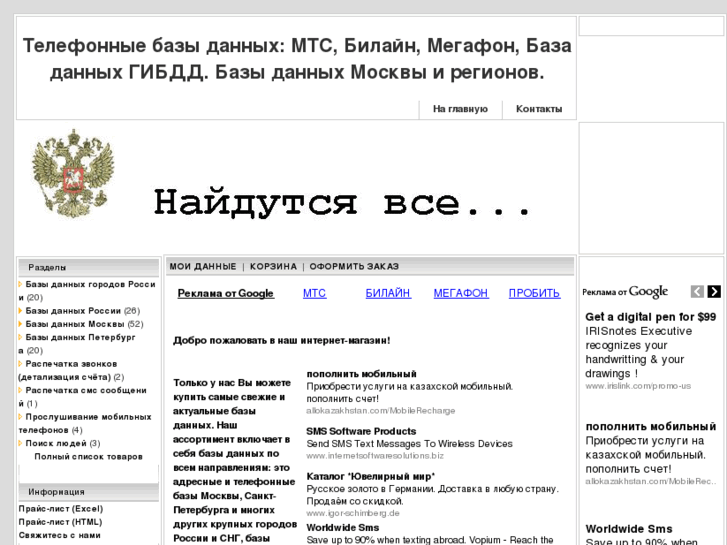
Task: Open Каталог 'Ювелирный мир' ad
Action: coord(371,476)
